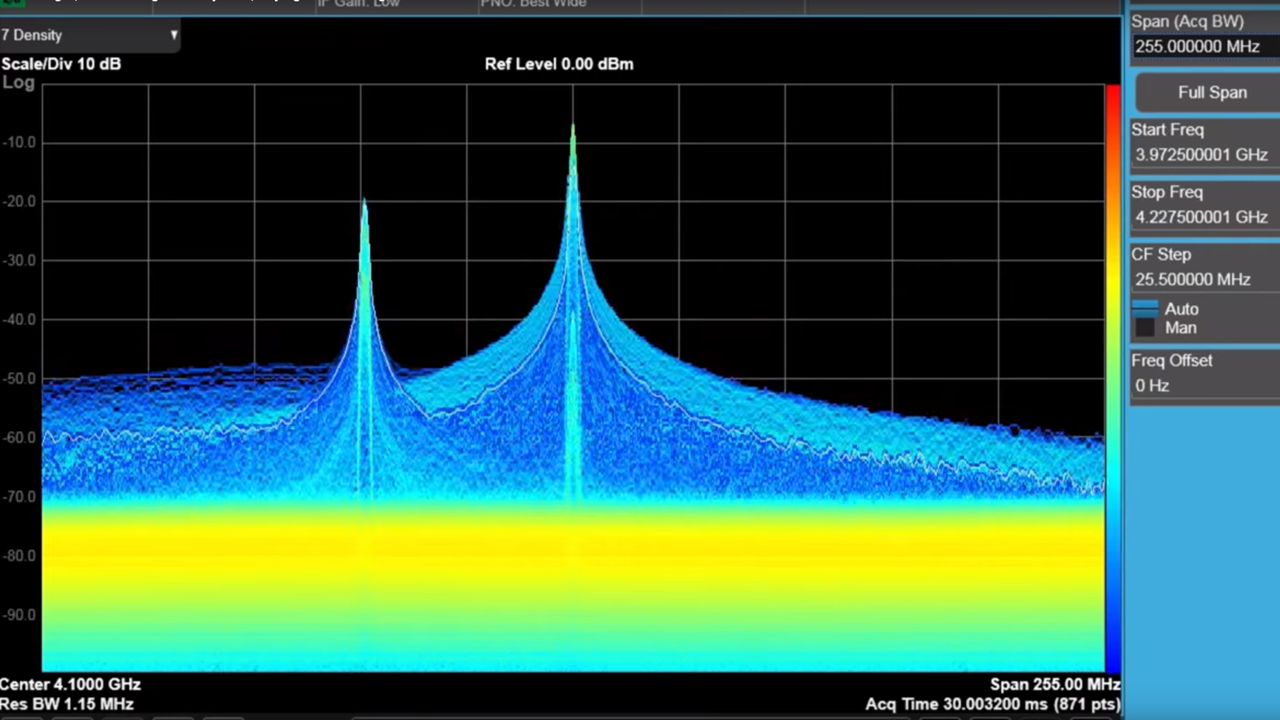Toggle the Log scale label
The image size is (1280, 720).
click(x=18, y=82)
